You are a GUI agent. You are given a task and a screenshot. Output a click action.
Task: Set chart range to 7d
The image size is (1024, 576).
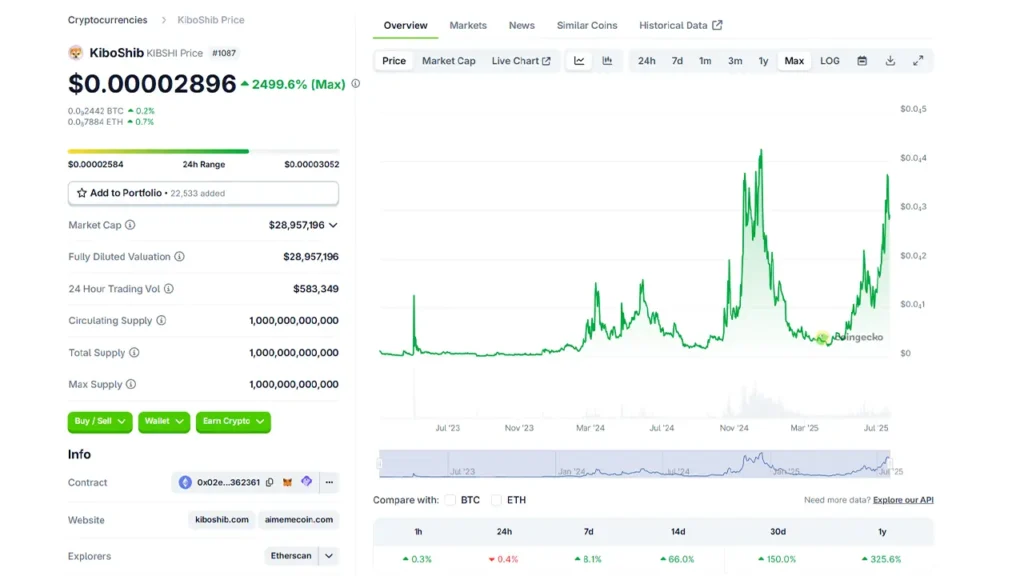(x=677, y=61)
